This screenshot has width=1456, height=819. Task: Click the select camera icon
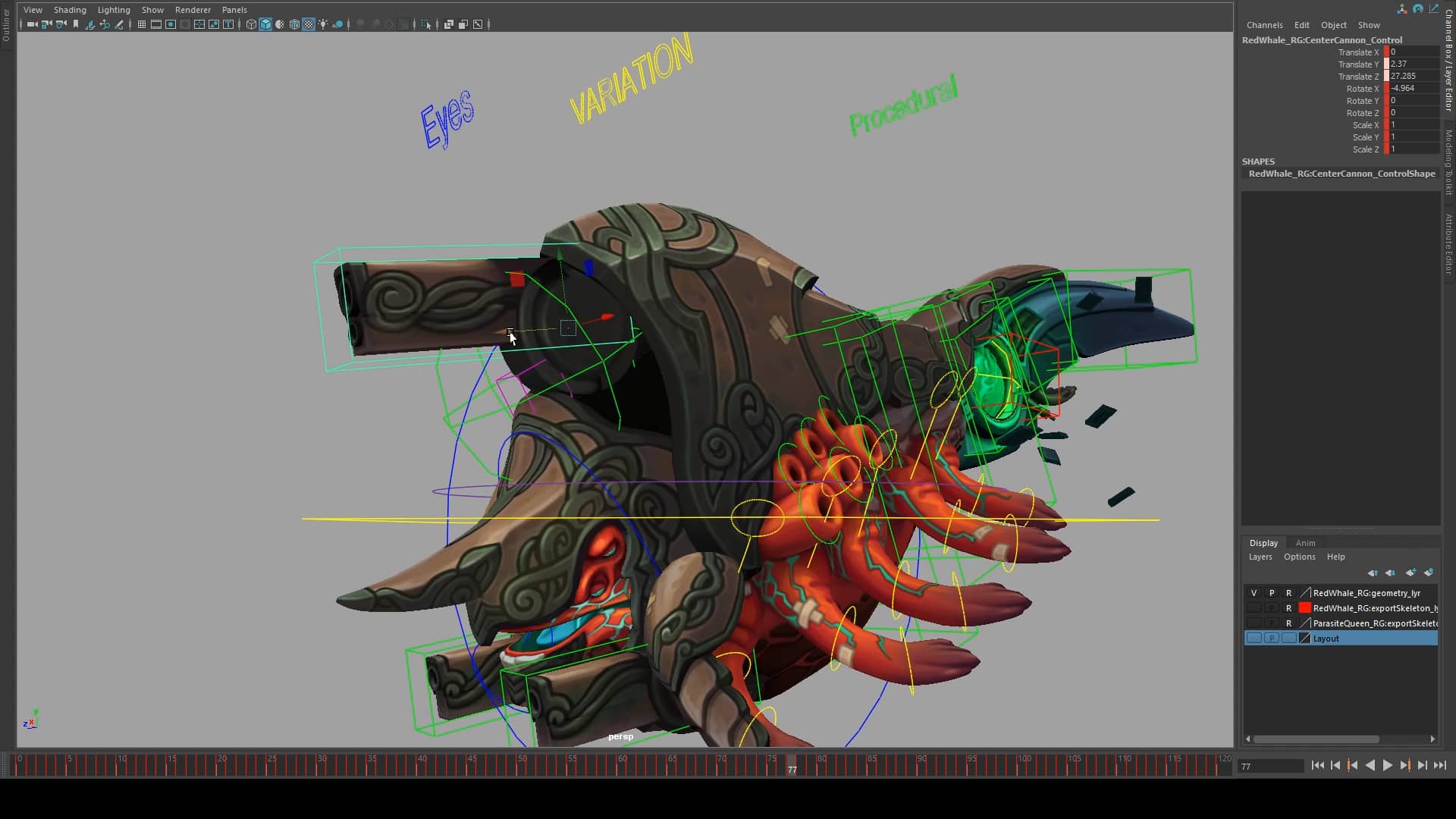(x=32, y=24)
